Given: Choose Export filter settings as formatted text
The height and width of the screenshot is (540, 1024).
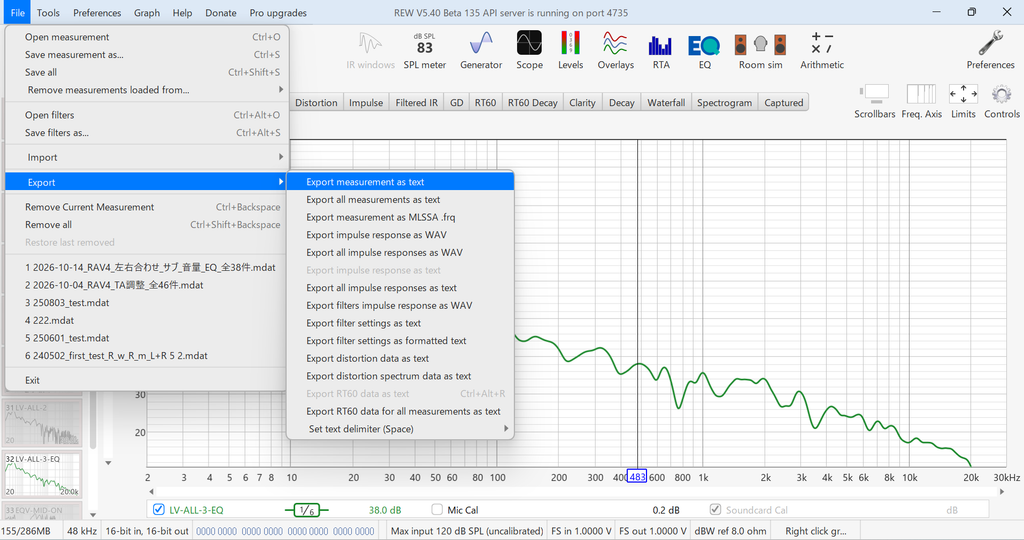Looking at the screenshot, I should (x=400, y=341).
